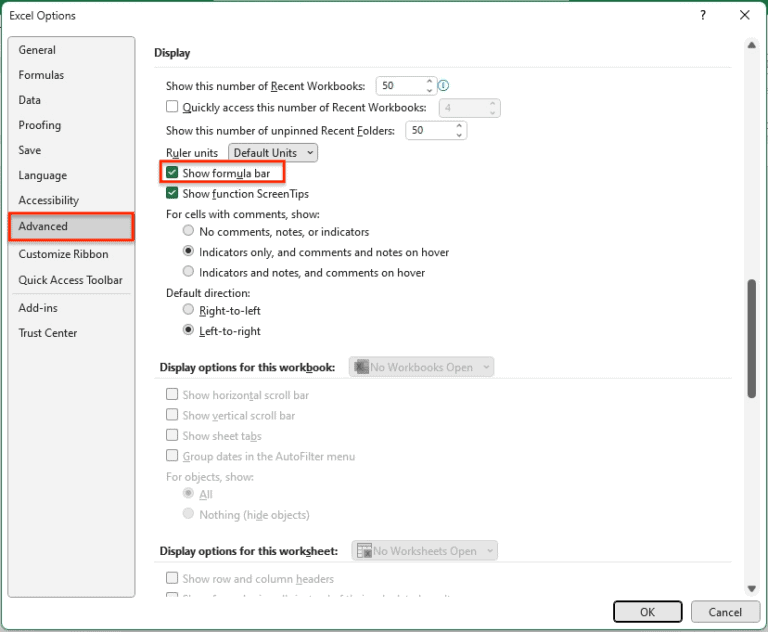Check Show row and column headers
This screenshot has width=768, height=632.
pos(172,578)
